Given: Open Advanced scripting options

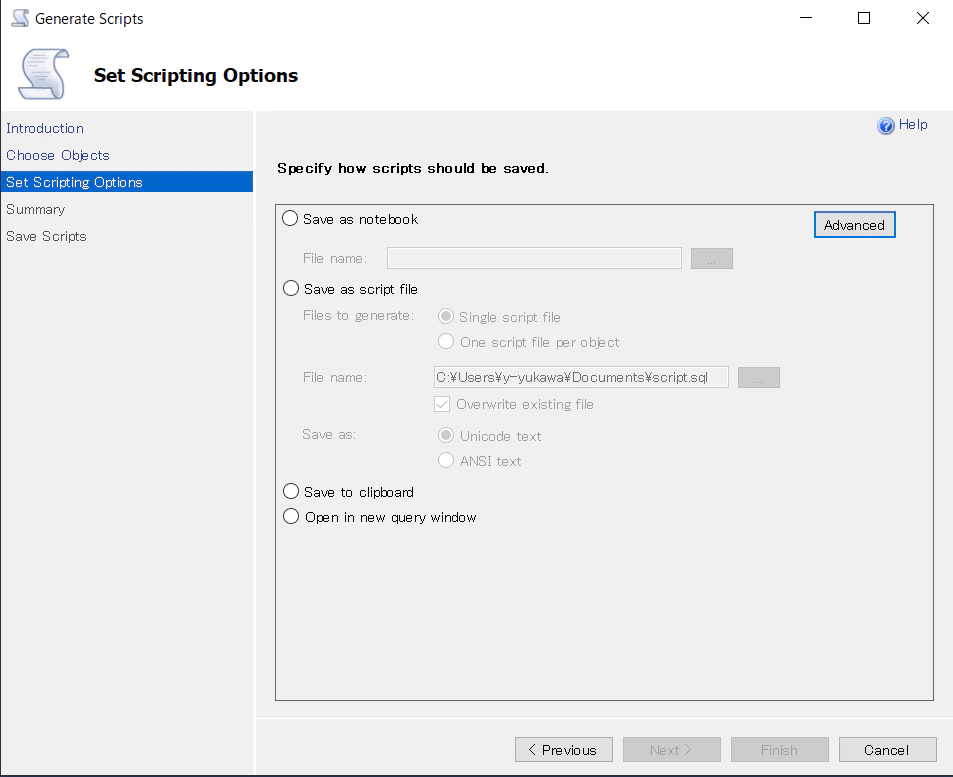Looking at the screenshot, I should pos(854,225).
